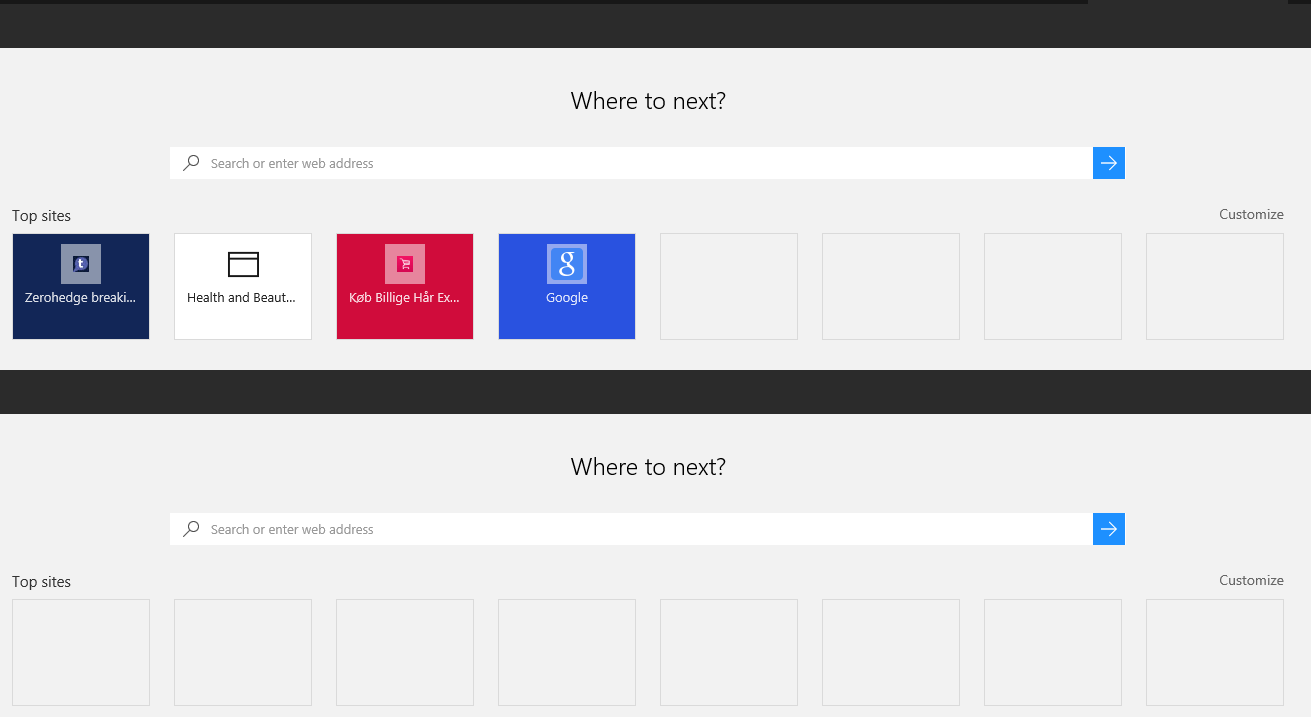Click the empty tile right of Google

(729, 287)
